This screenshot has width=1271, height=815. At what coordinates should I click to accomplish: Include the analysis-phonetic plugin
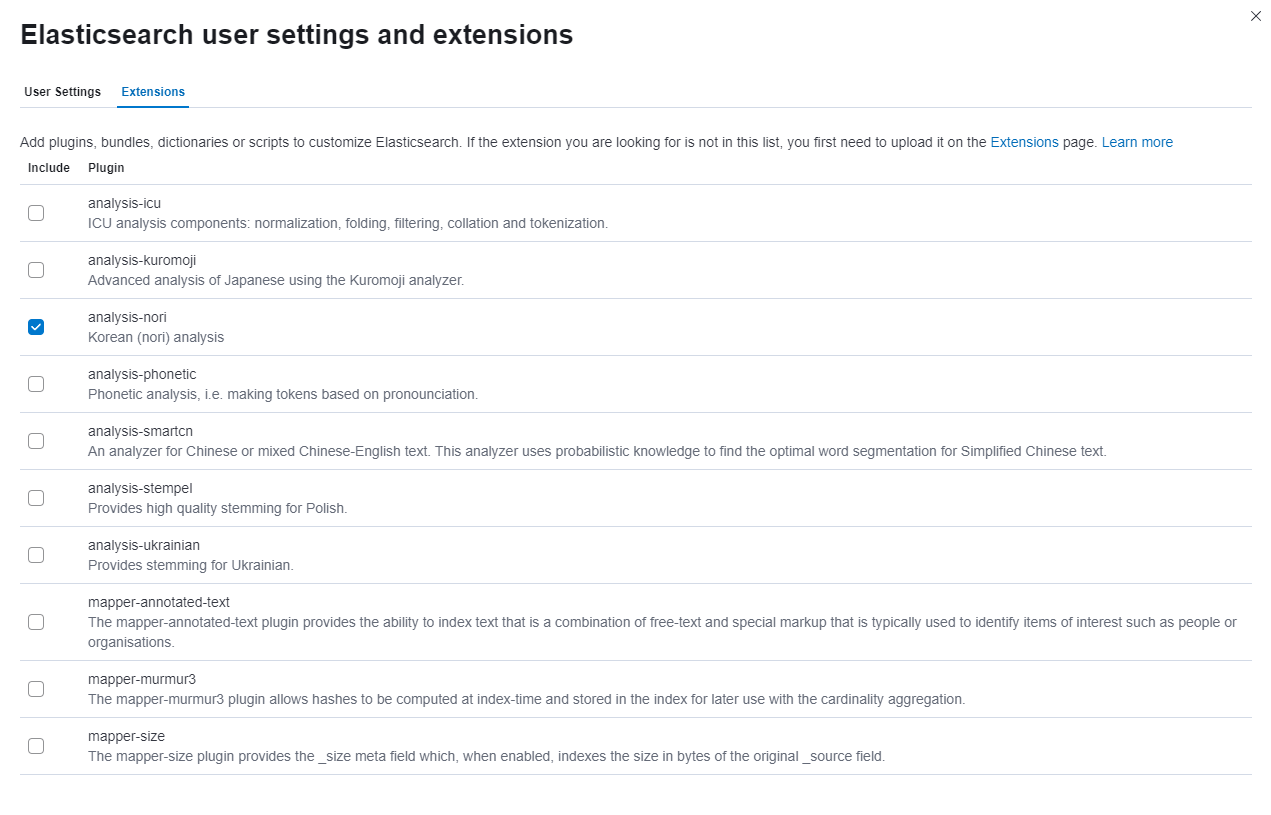(36, 384)
